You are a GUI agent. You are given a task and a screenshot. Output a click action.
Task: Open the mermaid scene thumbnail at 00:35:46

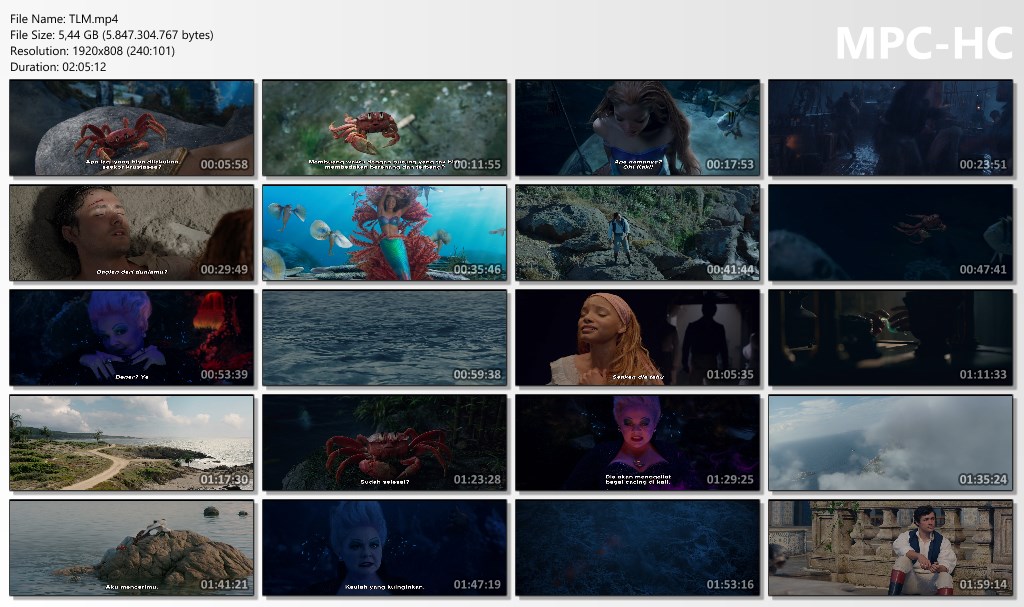pos(385,233)
